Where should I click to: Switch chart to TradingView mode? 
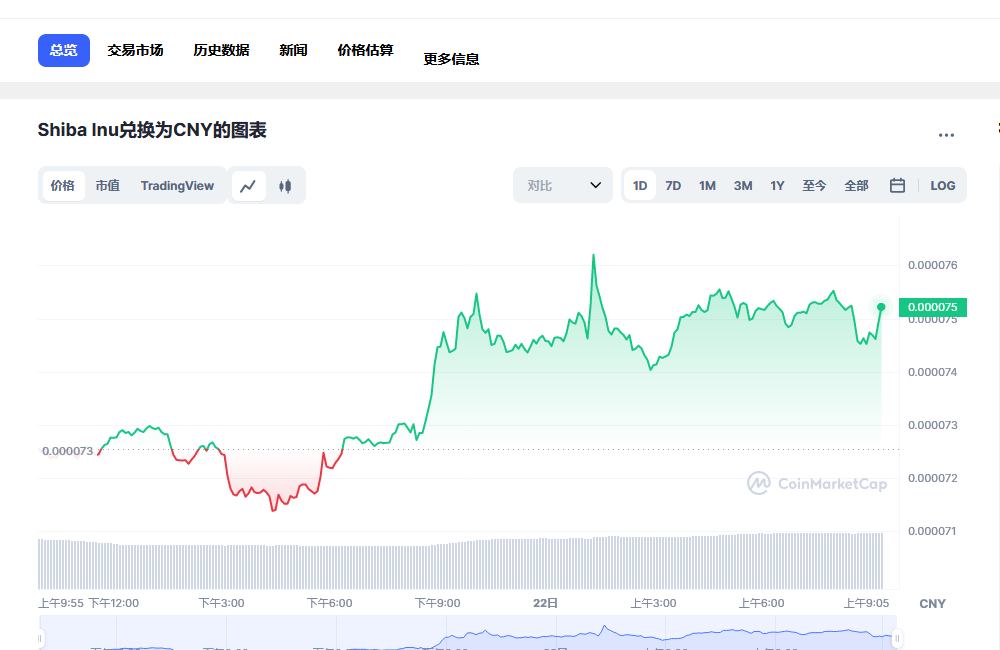[177, 185]
